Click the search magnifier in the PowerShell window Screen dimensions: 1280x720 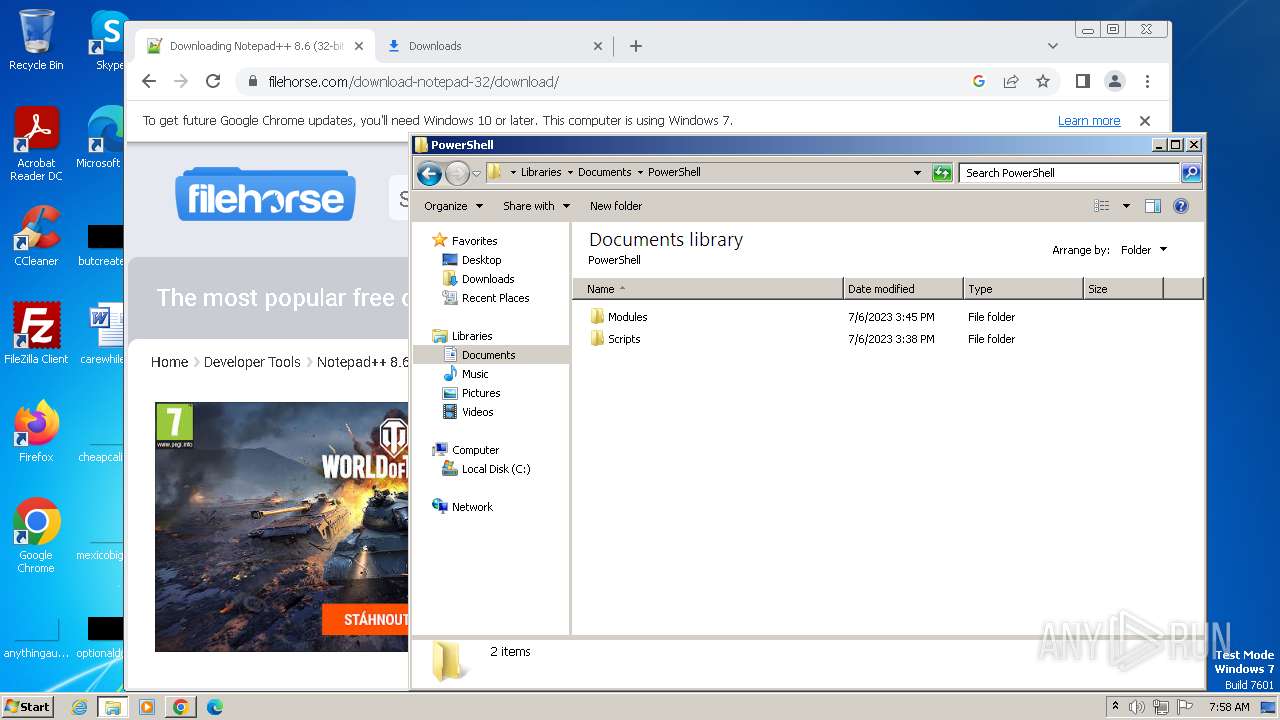point(1190,173)
